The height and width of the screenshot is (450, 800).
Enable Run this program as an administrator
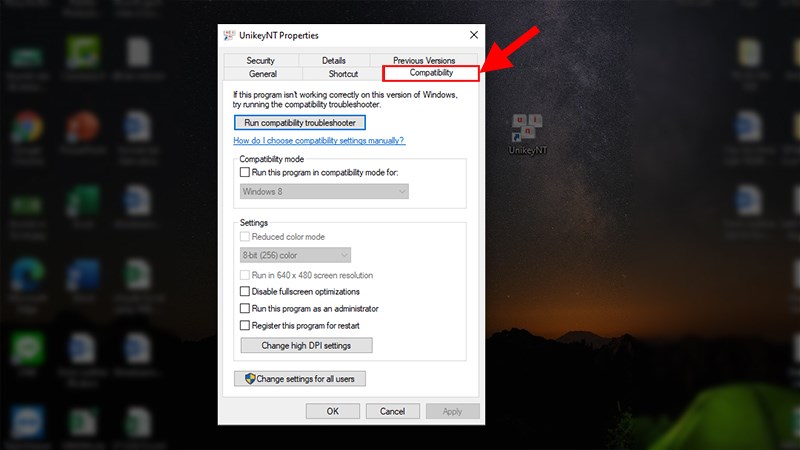tap(245, 309)
